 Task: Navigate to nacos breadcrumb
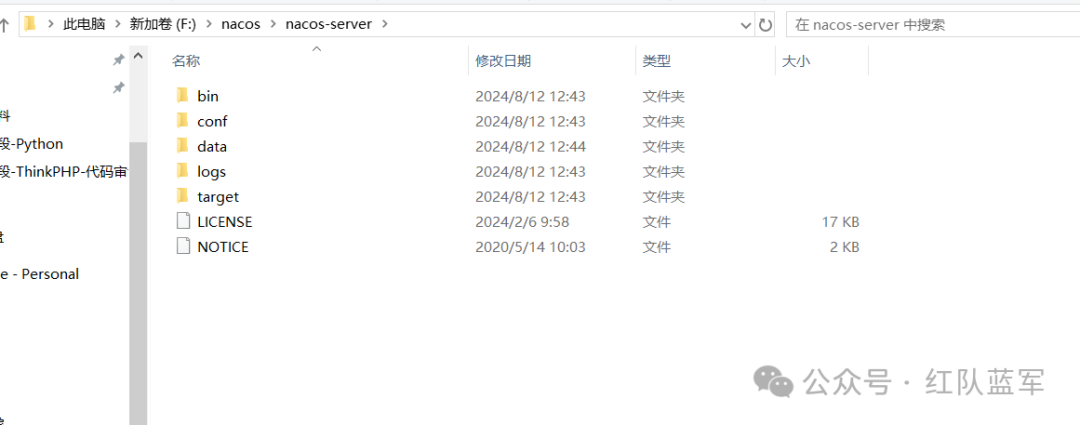pos(240,25)
